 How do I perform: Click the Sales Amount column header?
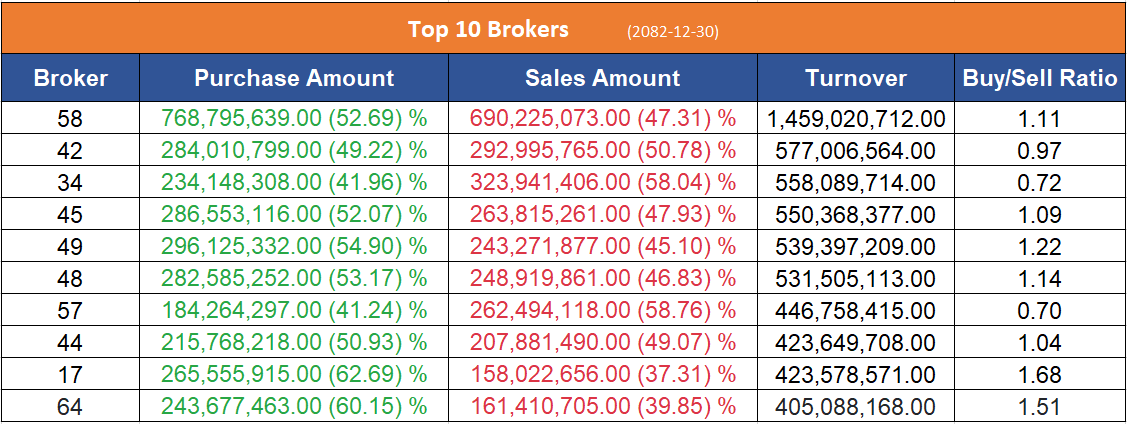click(x=602, y=78)
